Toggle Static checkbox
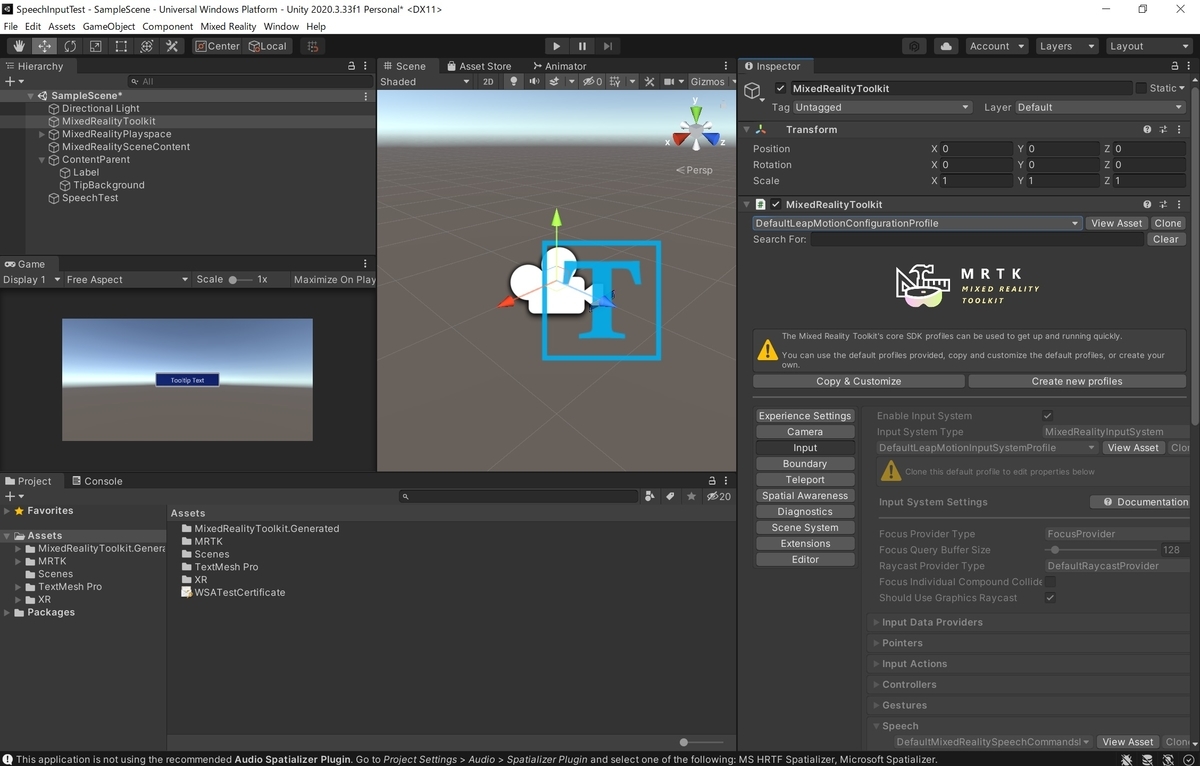Viewport: 1200px width, 766px height. pos(1141,88)
